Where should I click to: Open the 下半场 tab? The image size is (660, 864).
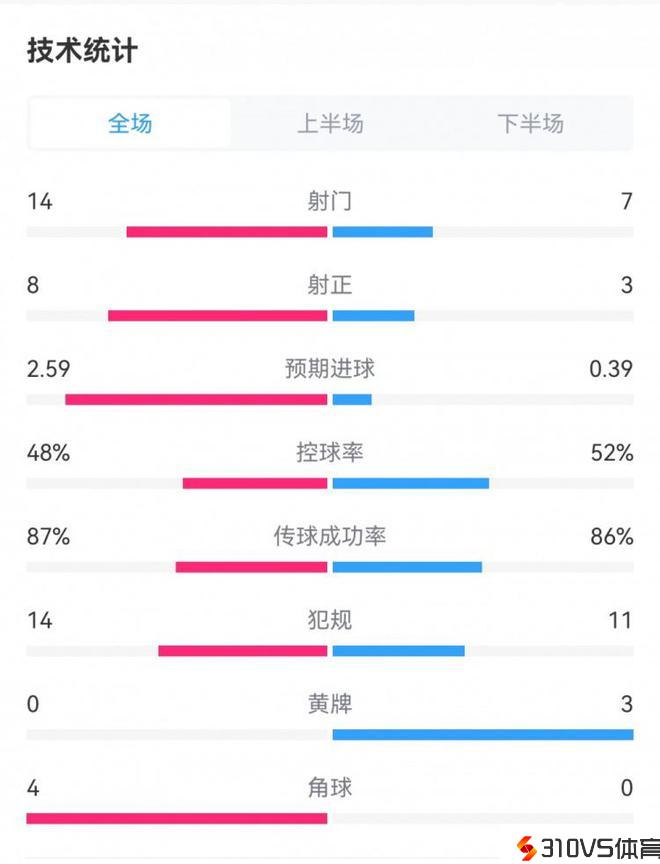point(531,124)
